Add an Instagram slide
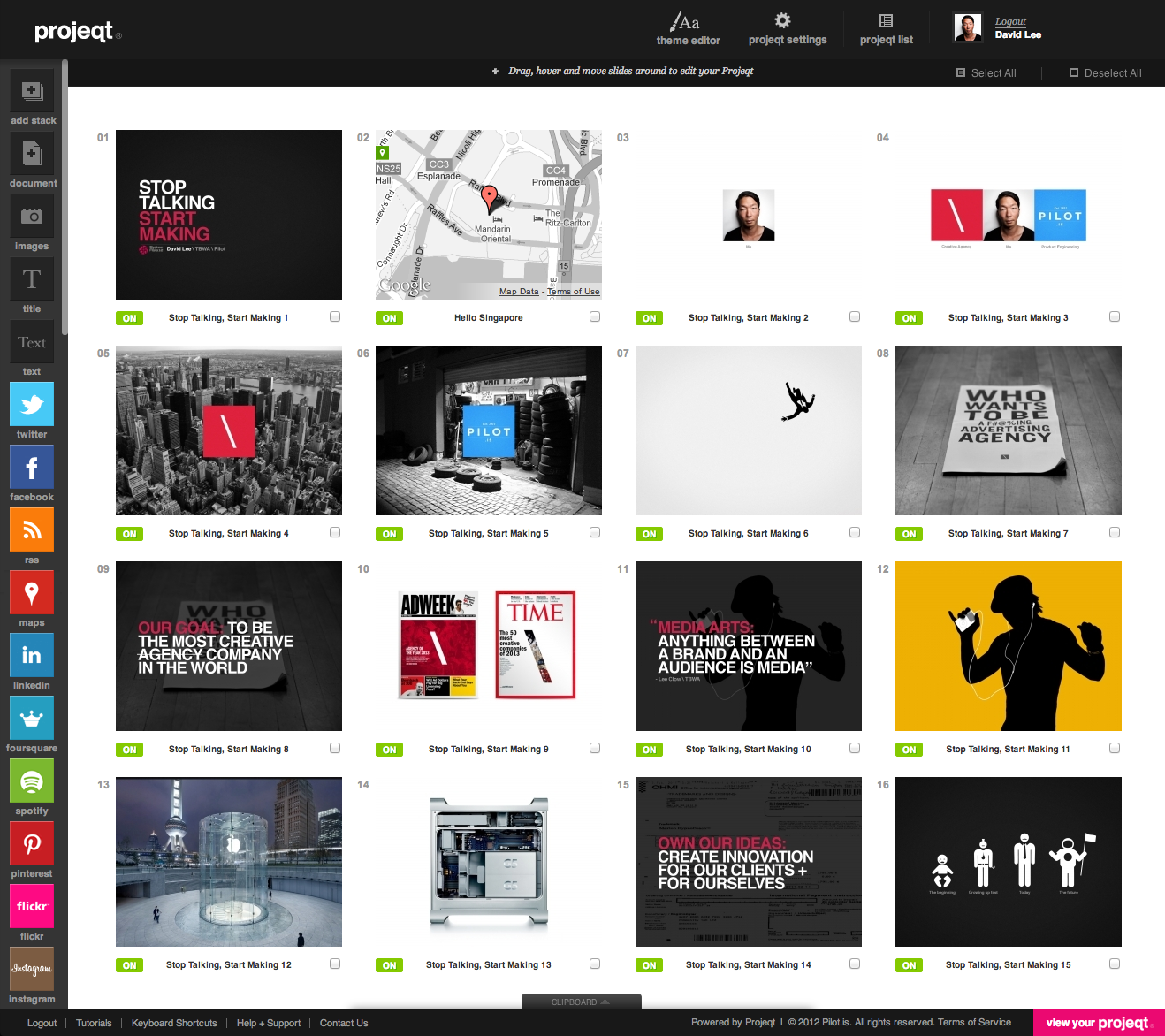Image resolution: width=1165 pixels, height=1036 pixels. [32, 970]
